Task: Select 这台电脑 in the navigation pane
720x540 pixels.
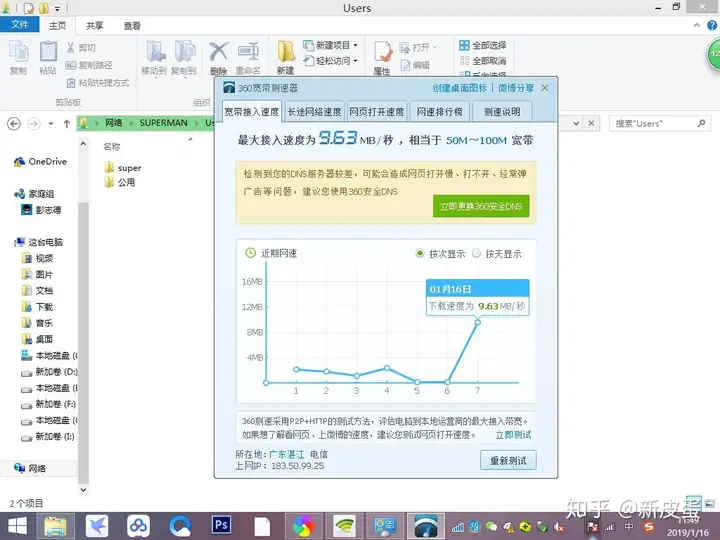Action: click(x=39, y=242)
